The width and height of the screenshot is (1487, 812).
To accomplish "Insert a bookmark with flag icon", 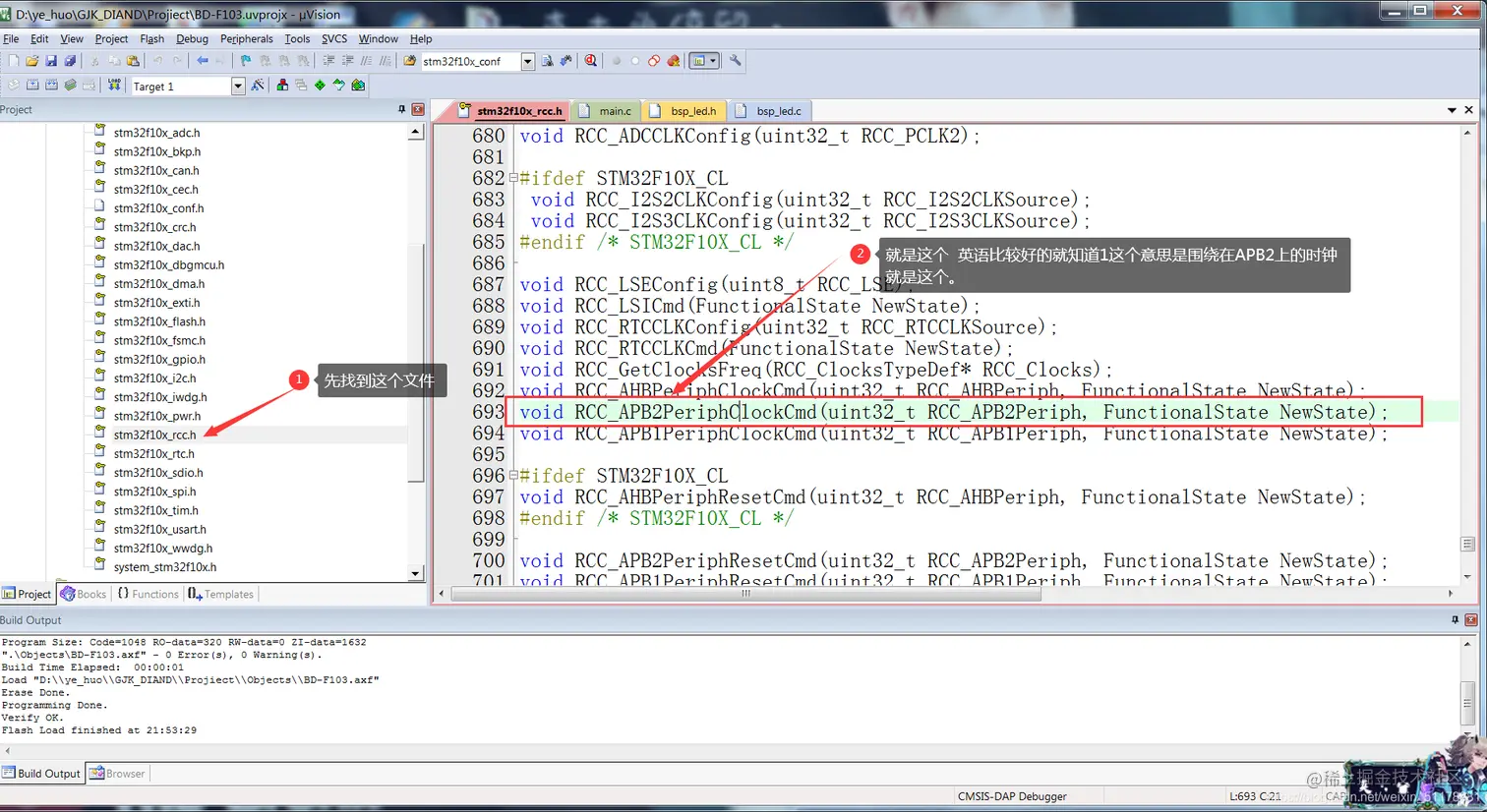I will (x=245, y=61).
